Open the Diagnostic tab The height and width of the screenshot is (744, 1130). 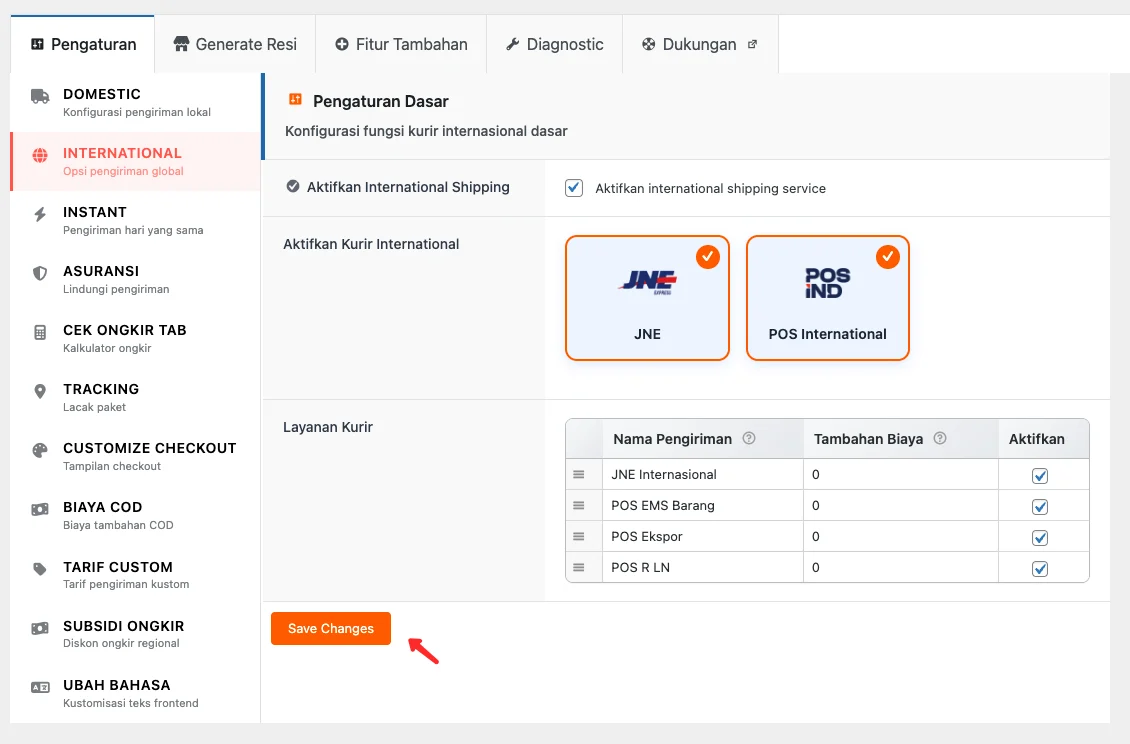click(x=554, y=44)
